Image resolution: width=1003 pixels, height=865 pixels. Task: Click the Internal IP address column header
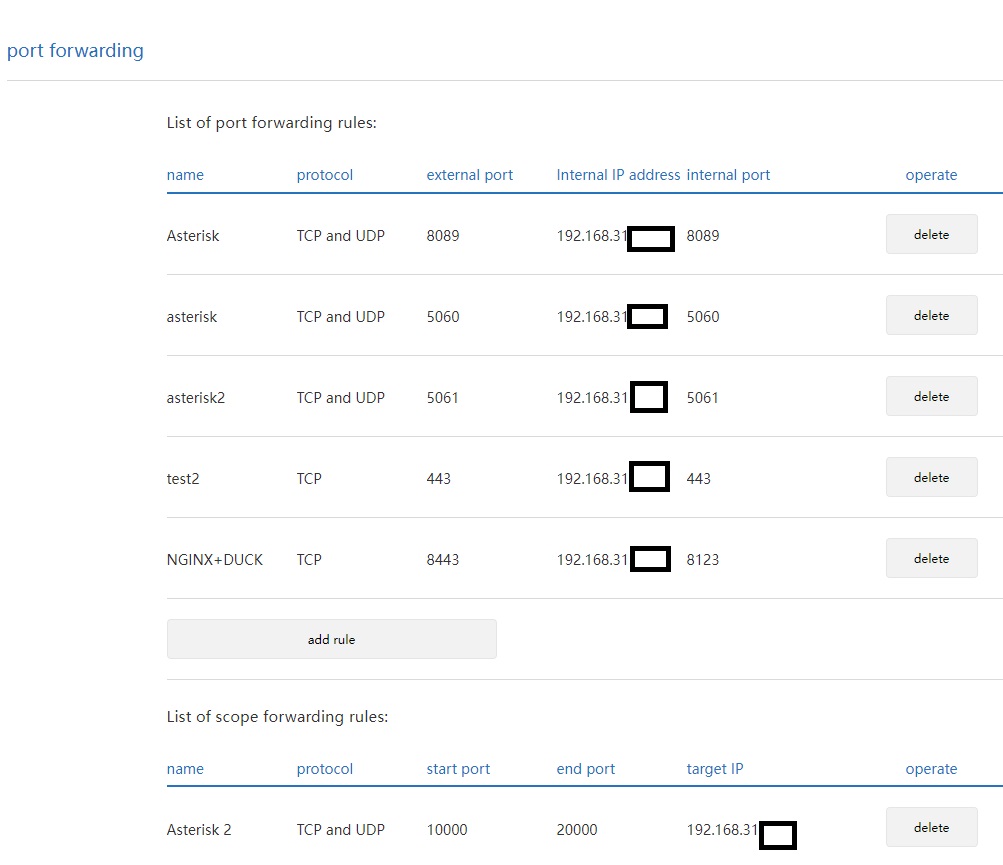tap(618, 175)
